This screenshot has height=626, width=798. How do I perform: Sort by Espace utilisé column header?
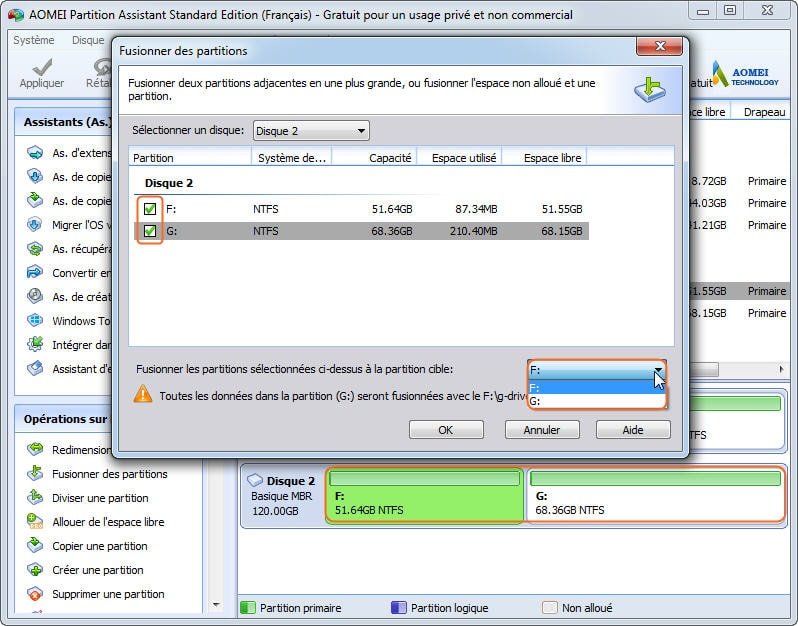(460, 158)
